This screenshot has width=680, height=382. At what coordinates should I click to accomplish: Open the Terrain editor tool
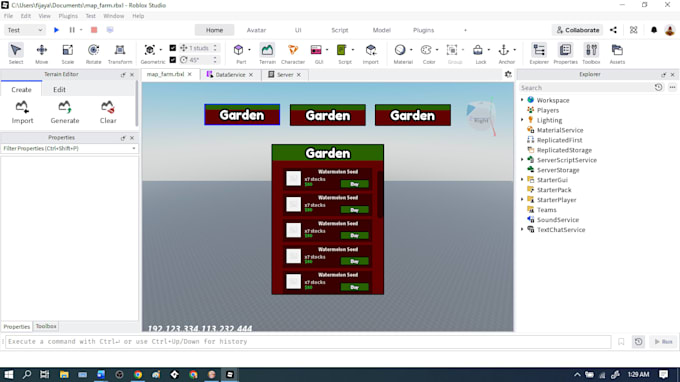tap(267, 54)
